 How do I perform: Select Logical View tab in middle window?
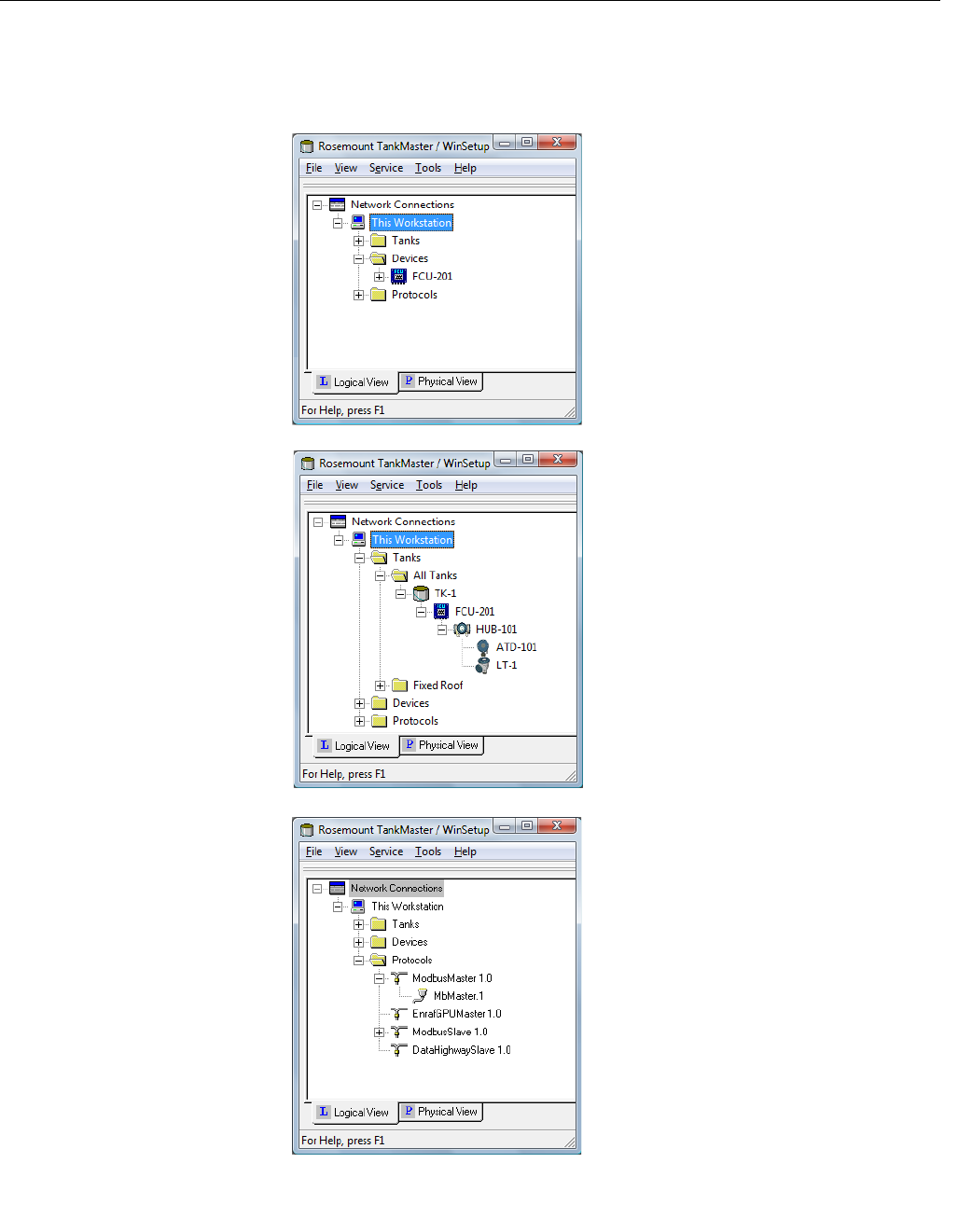pyautogui.click(x=354, y=746)
